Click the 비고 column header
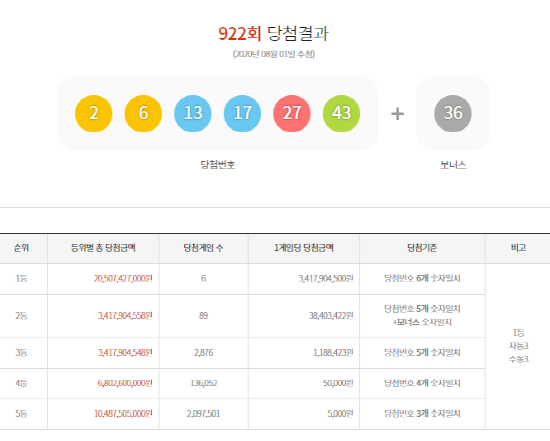This screenshot has height=441, width=550. [518, 248]
